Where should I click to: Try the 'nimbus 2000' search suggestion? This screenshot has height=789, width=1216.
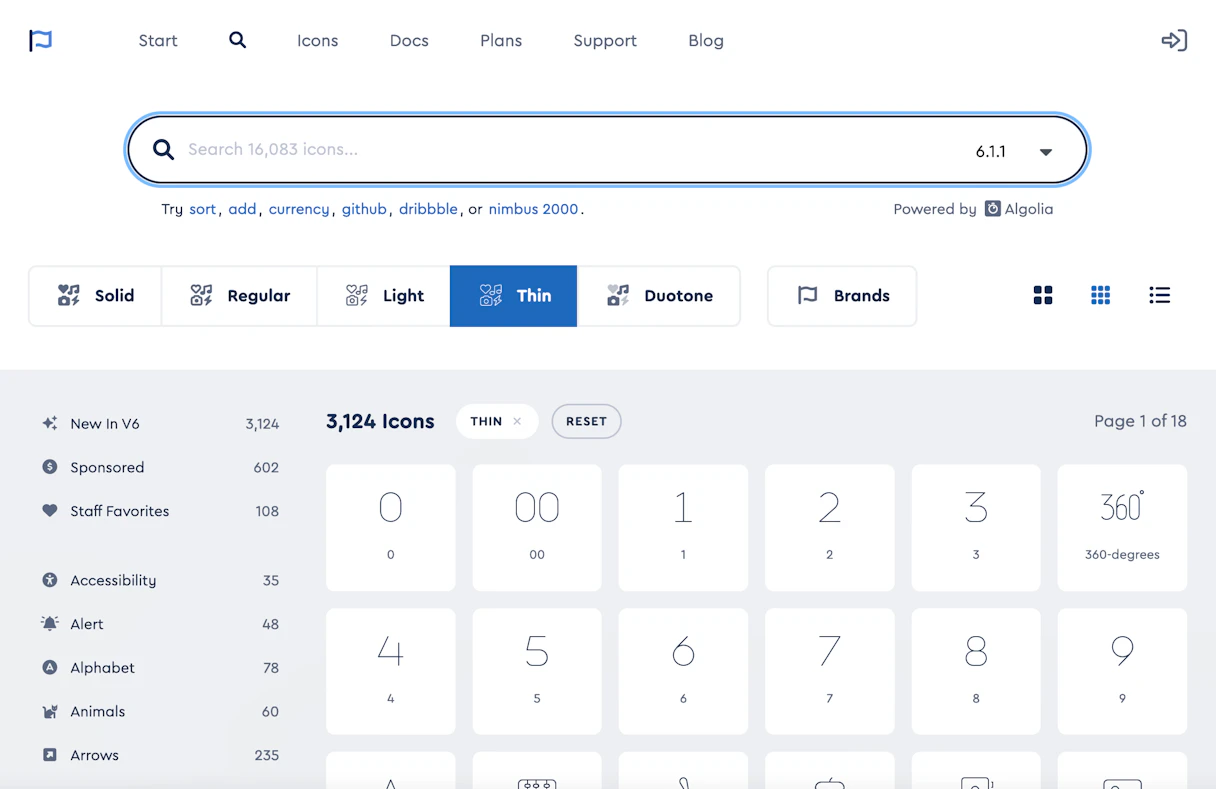coord(534,209)
